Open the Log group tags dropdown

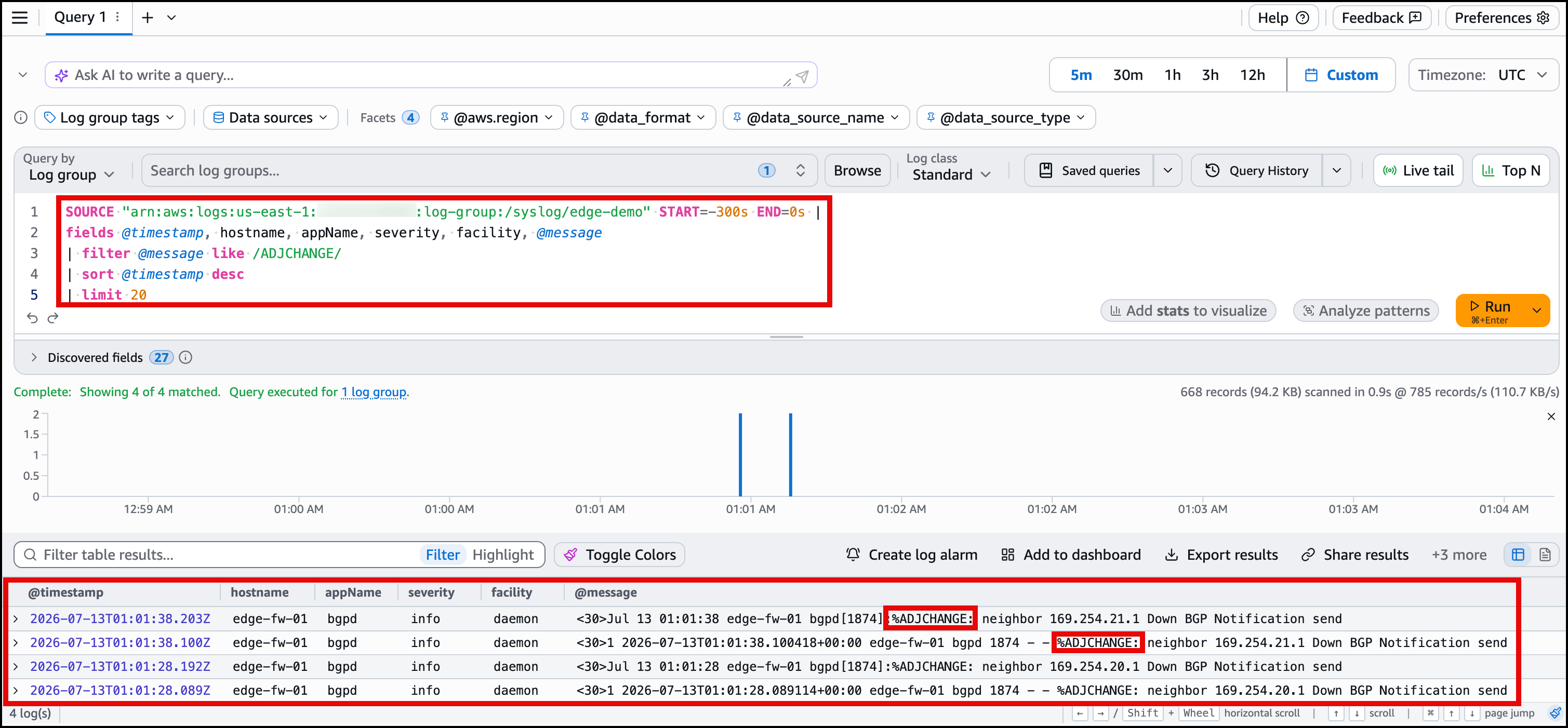click(x=110, y=117)
